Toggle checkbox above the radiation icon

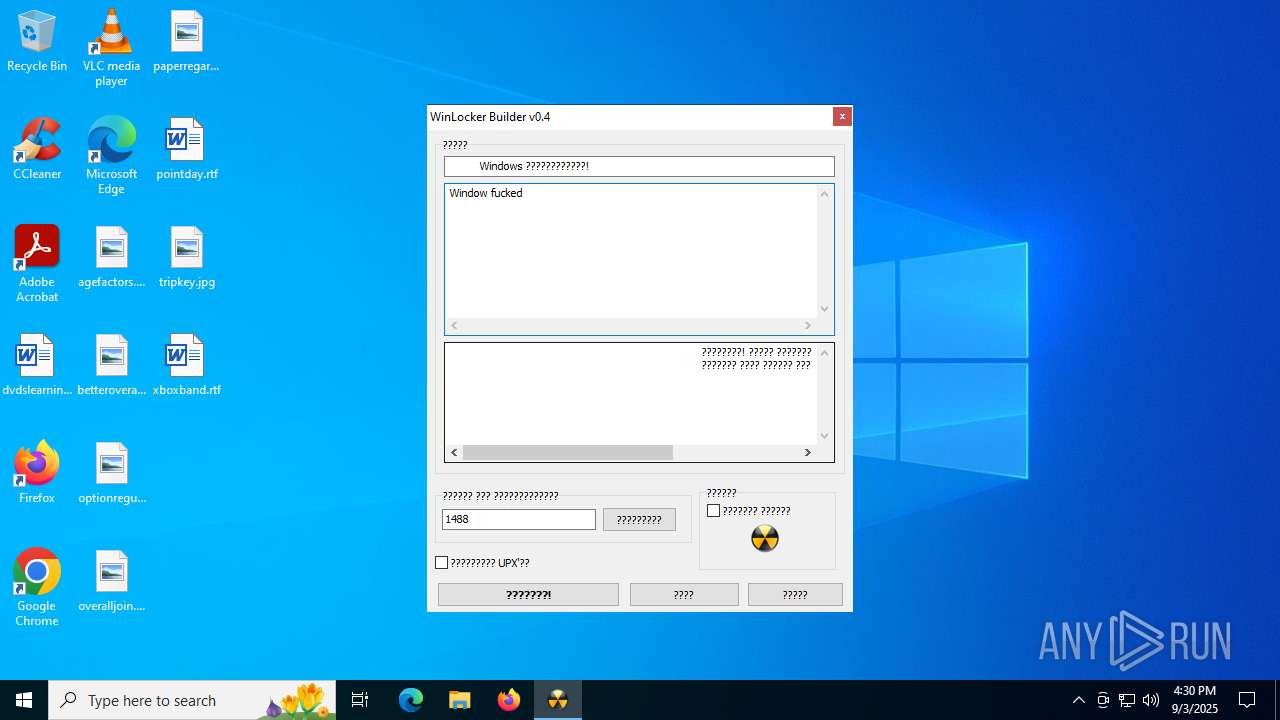pos(713,511)
